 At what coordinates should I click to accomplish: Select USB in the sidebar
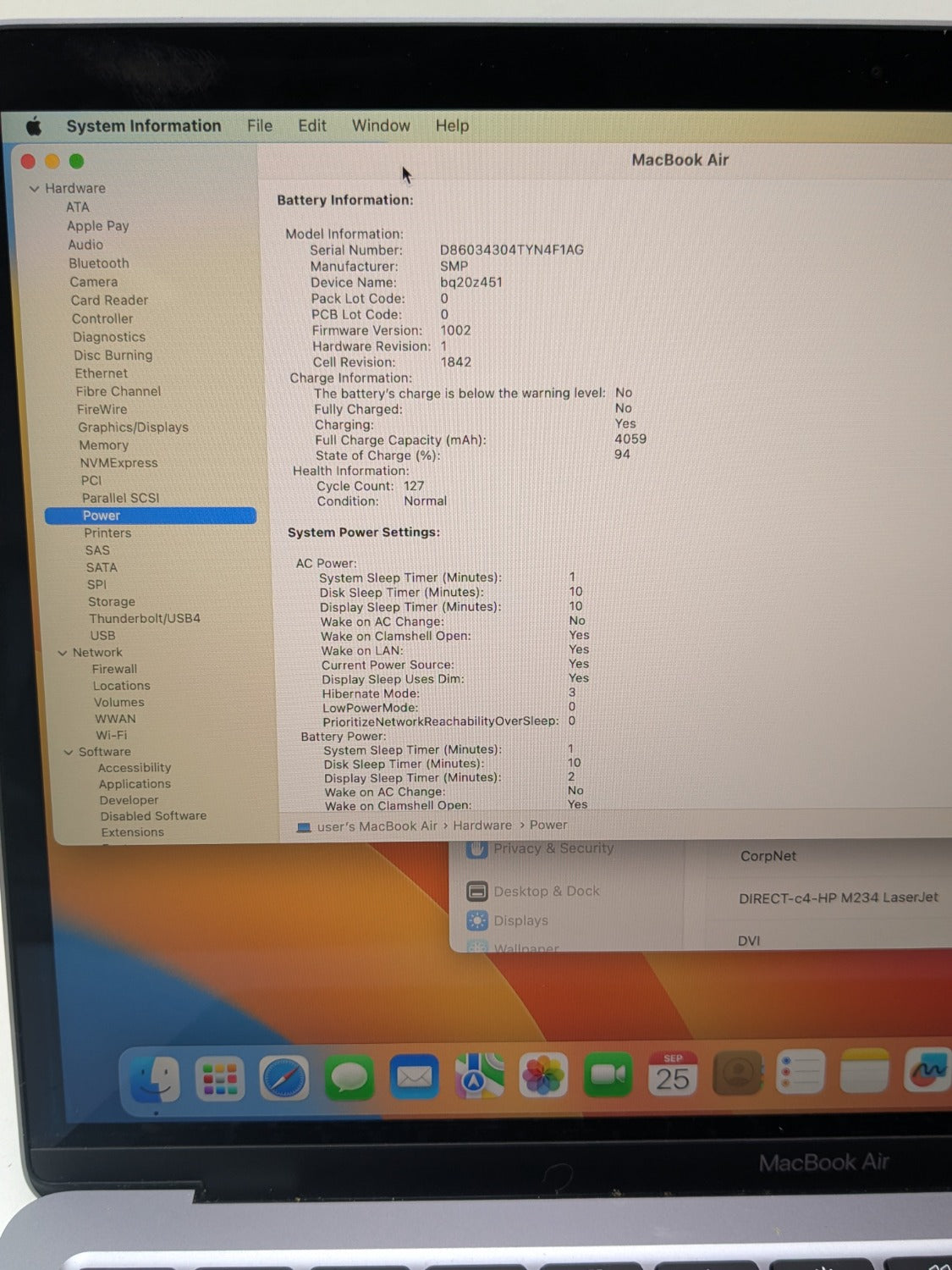tap(102, 636)
